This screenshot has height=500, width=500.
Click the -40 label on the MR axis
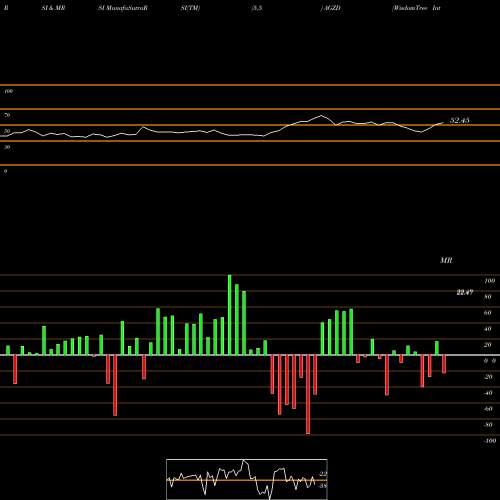[x=488, y=393]
